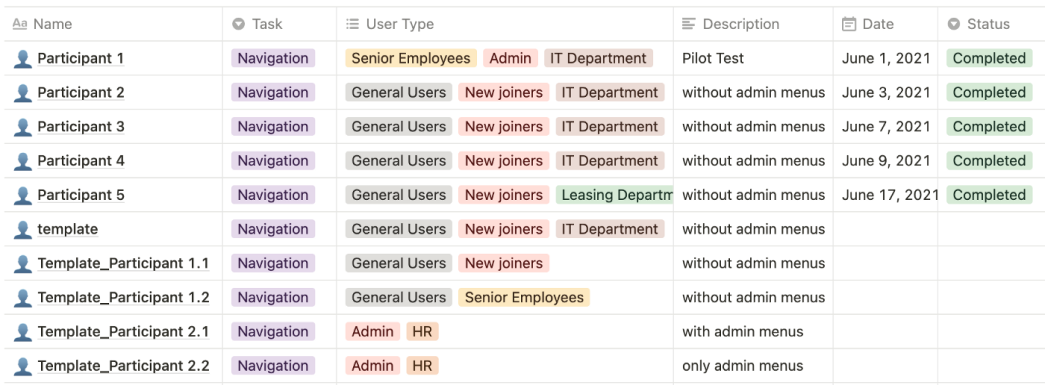Click the person icon beside the template row
1045x385 pixels.
coord(23,230)
